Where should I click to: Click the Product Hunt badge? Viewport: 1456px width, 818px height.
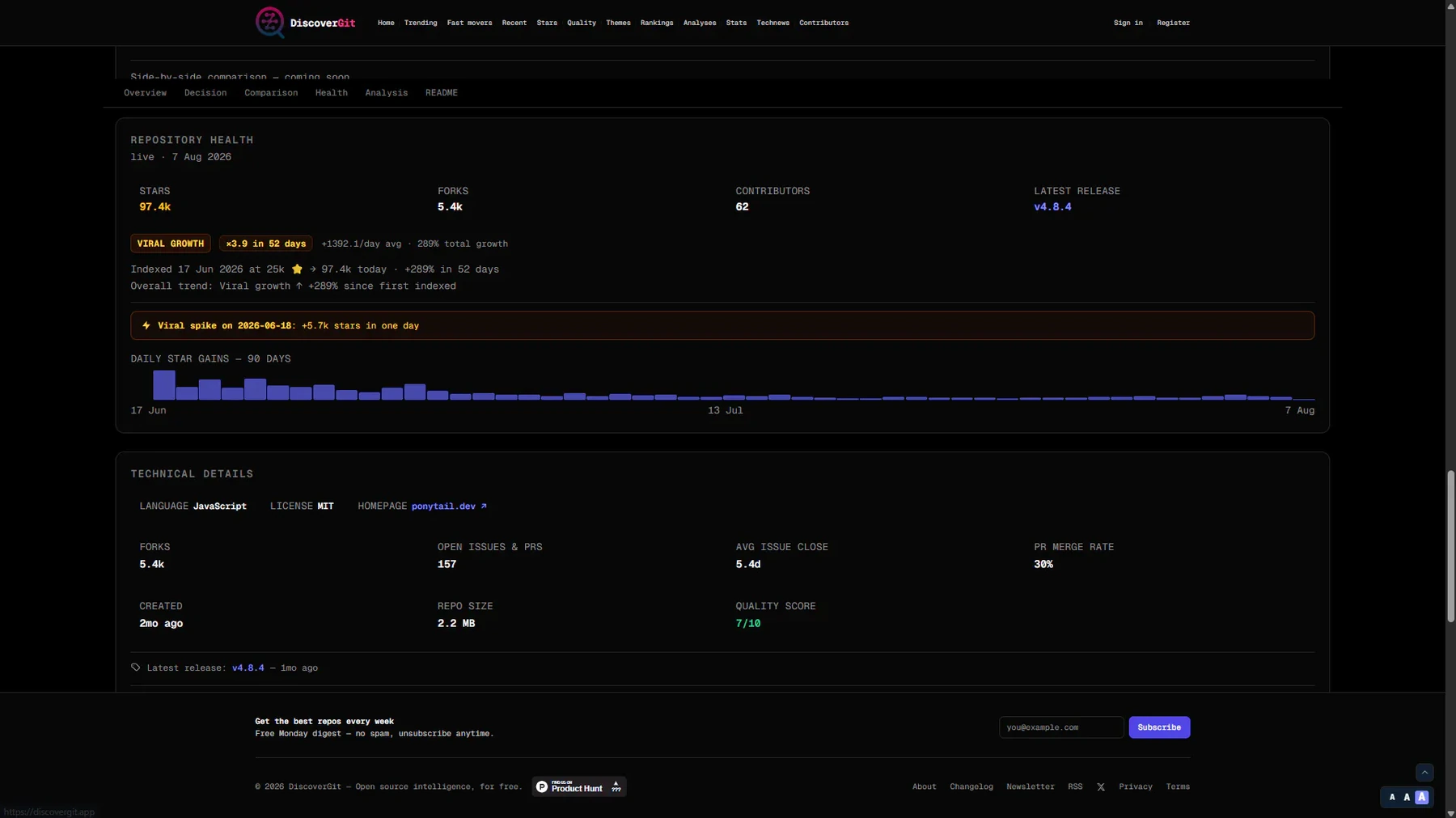coord(579,786)
